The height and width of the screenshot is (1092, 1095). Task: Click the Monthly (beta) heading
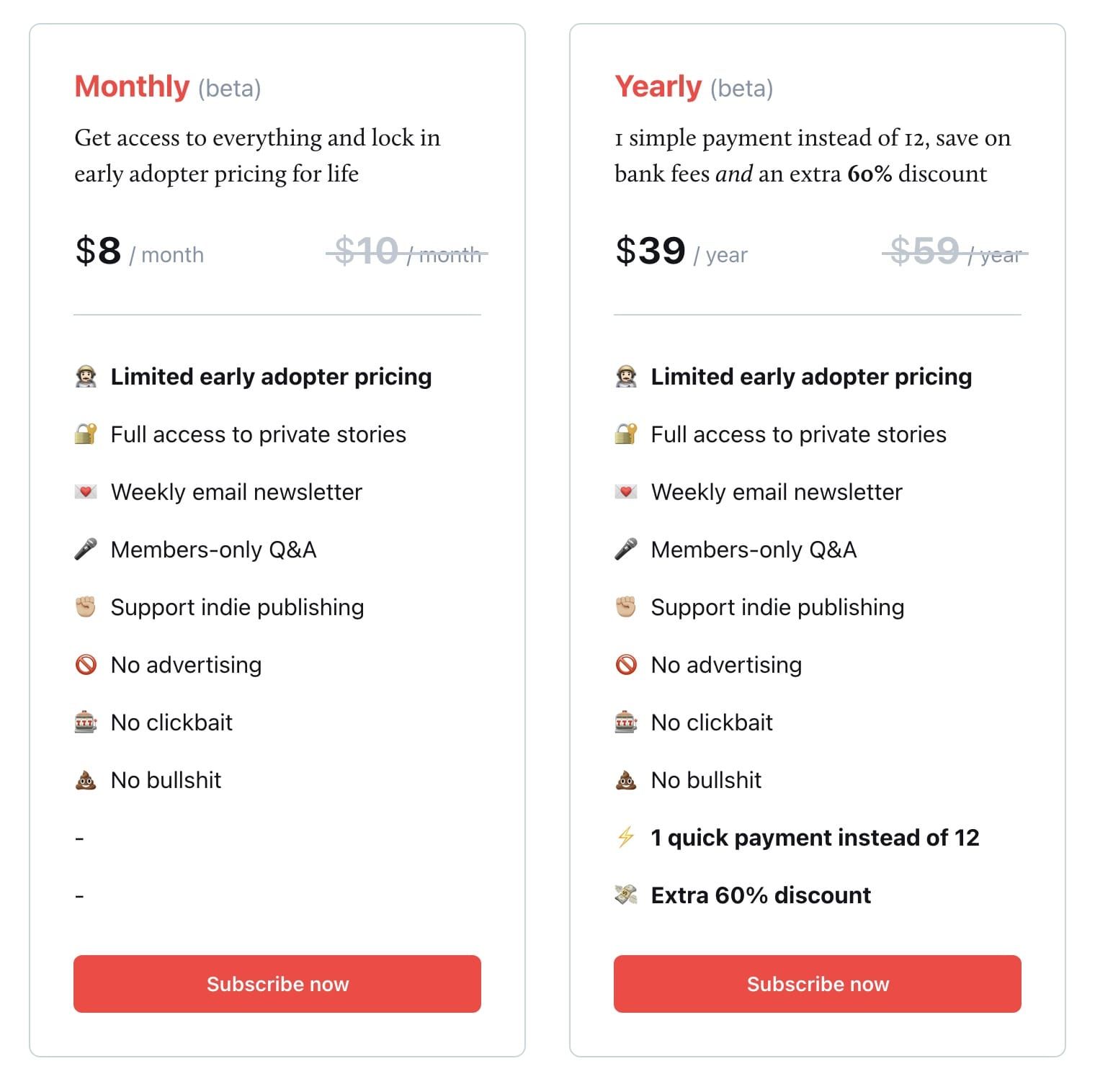pos(168,87)
